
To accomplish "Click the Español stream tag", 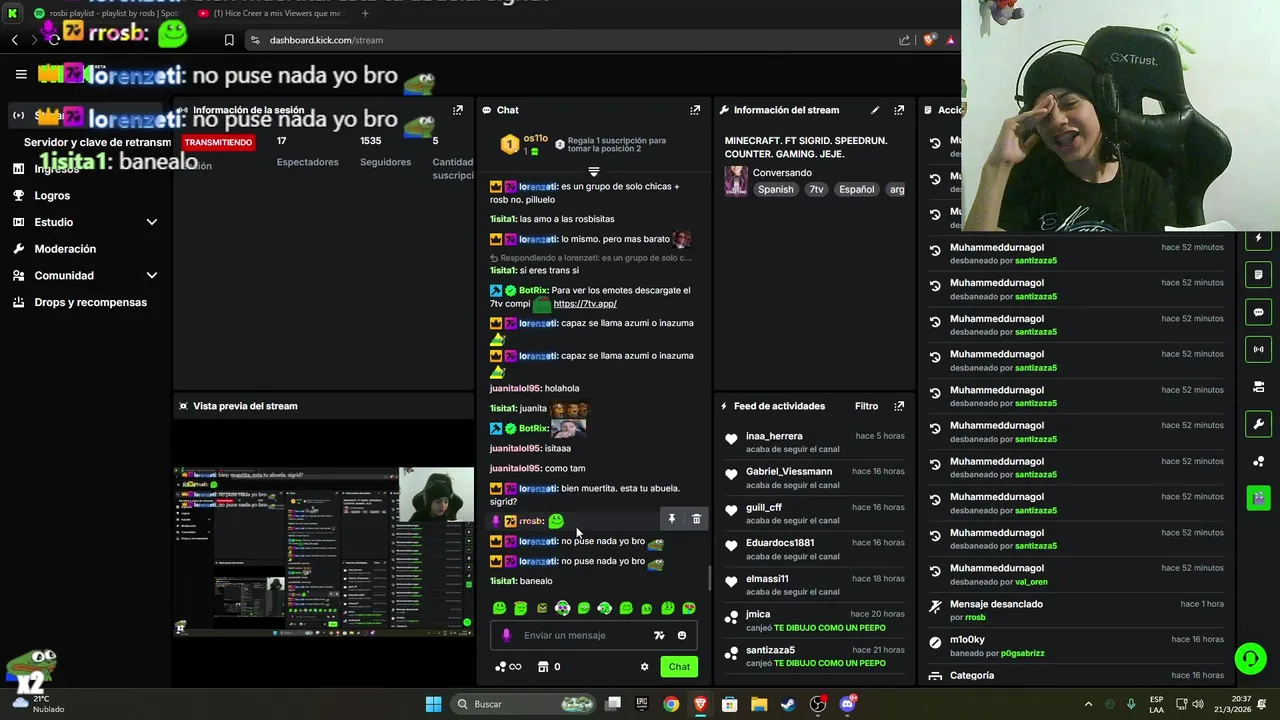I will [856, 189].
